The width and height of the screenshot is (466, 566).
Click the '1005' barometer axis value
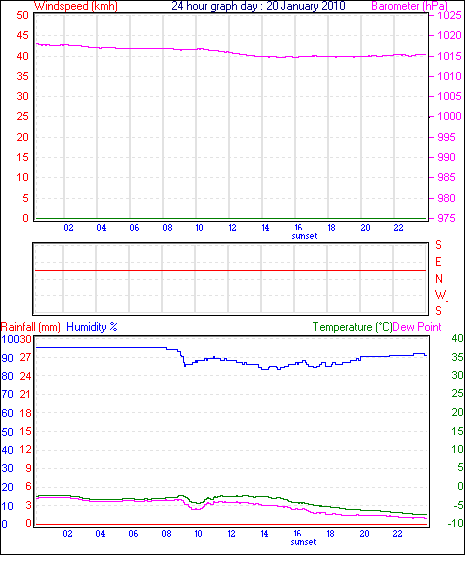pos(449,96)
